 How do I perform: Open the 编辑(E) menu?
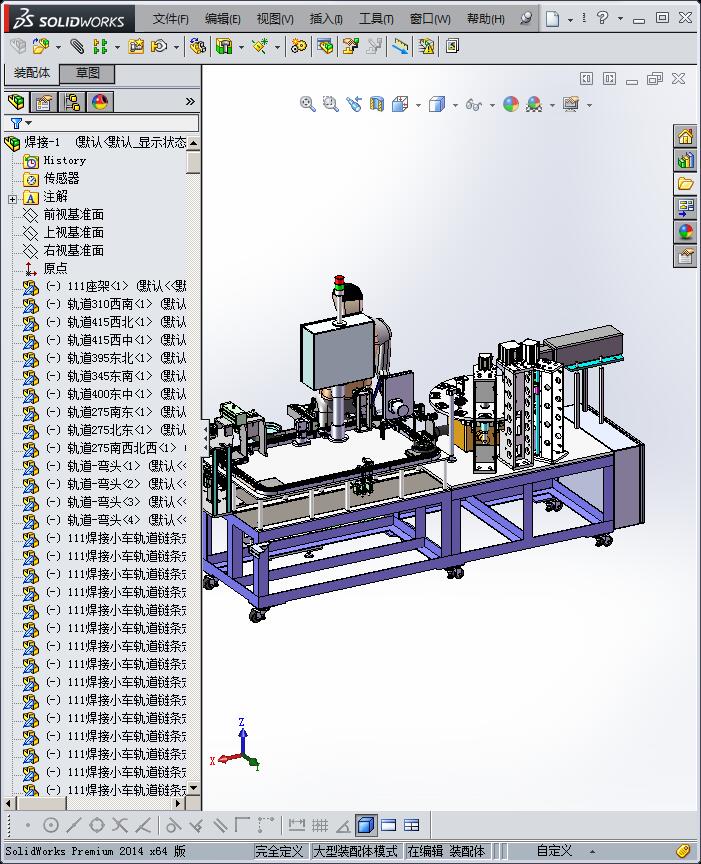[x=222, y=19]
